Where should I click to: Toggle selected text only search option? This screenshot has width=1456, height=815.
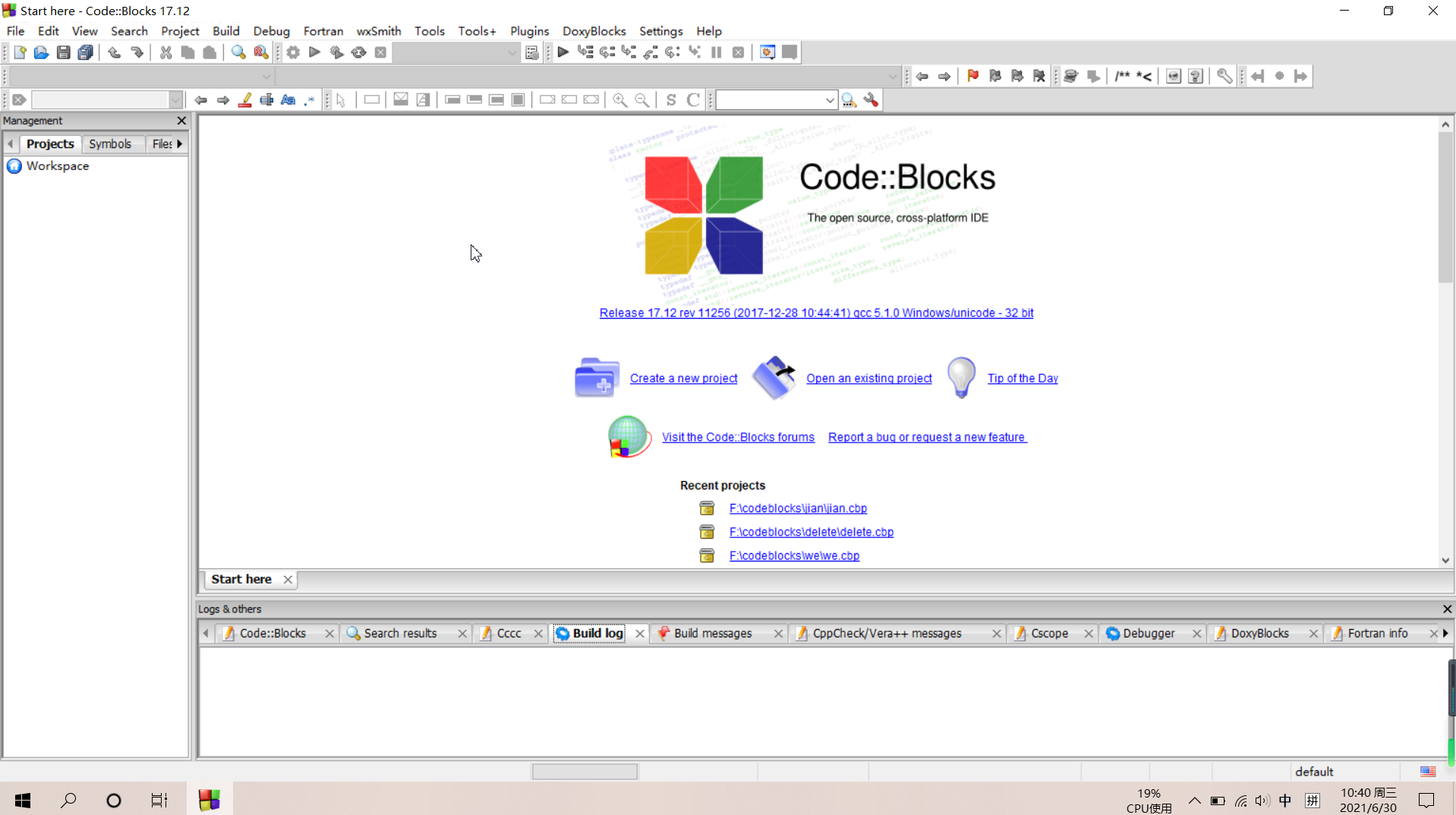[x=266, y=100]
